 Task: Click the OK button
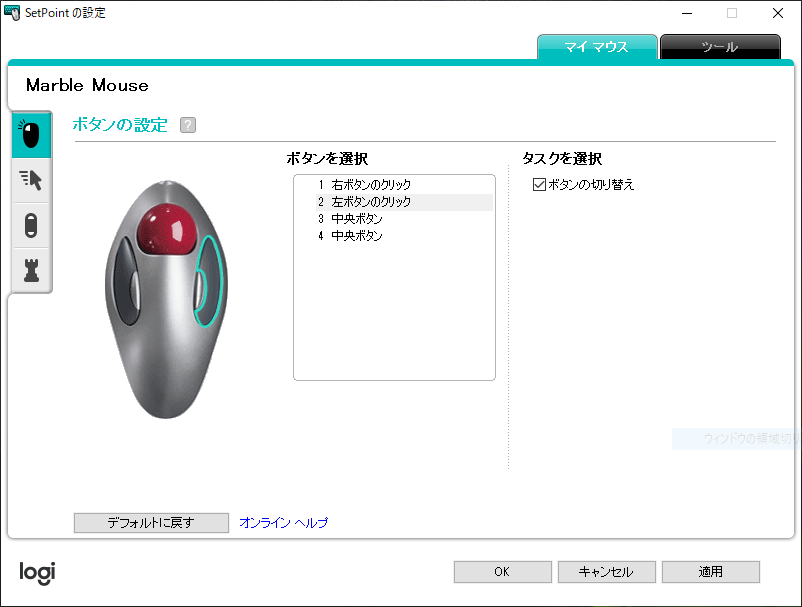point(502,572)
